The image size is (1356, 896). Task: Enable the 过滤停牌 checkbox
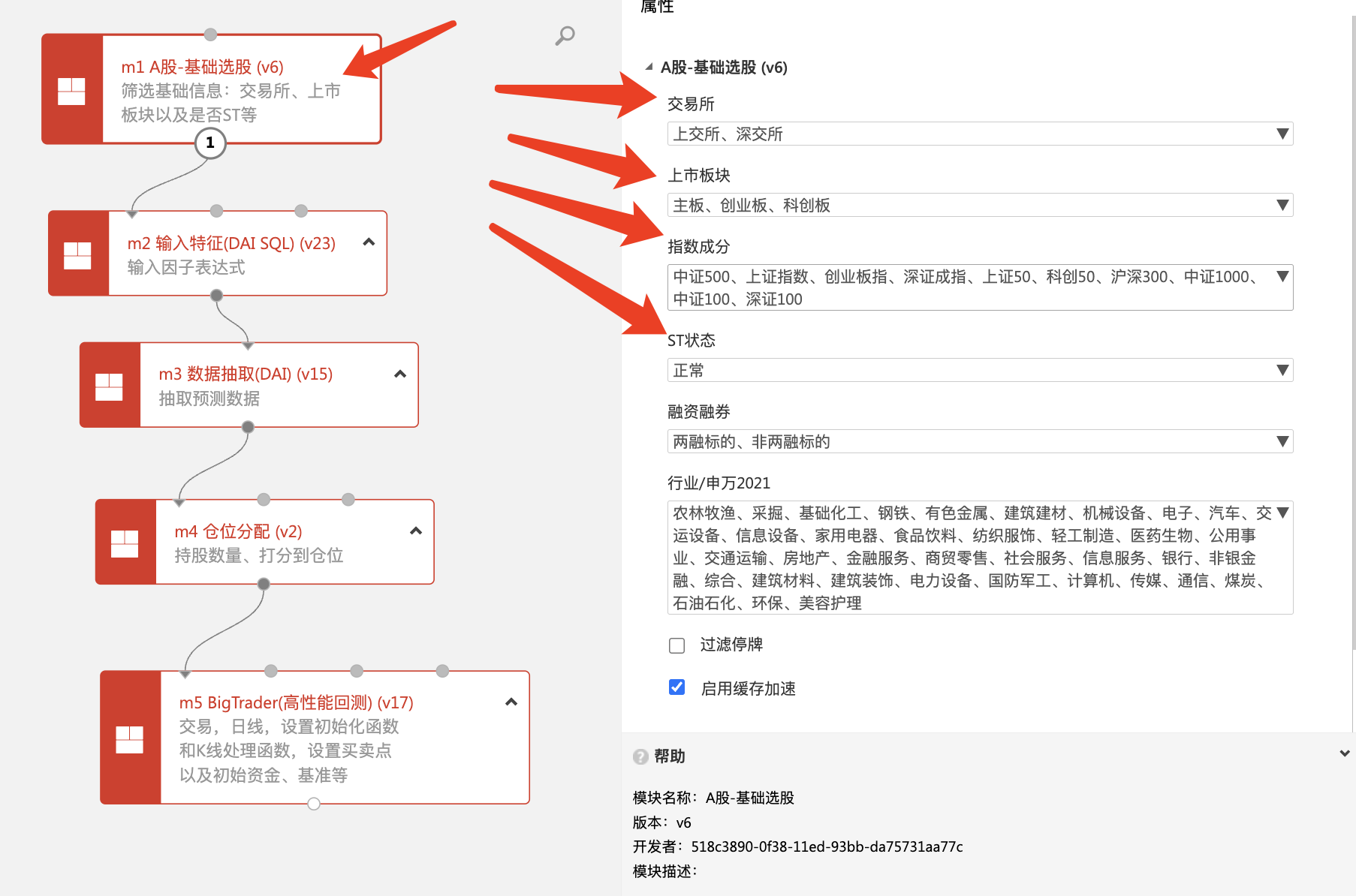coord(677,645)
